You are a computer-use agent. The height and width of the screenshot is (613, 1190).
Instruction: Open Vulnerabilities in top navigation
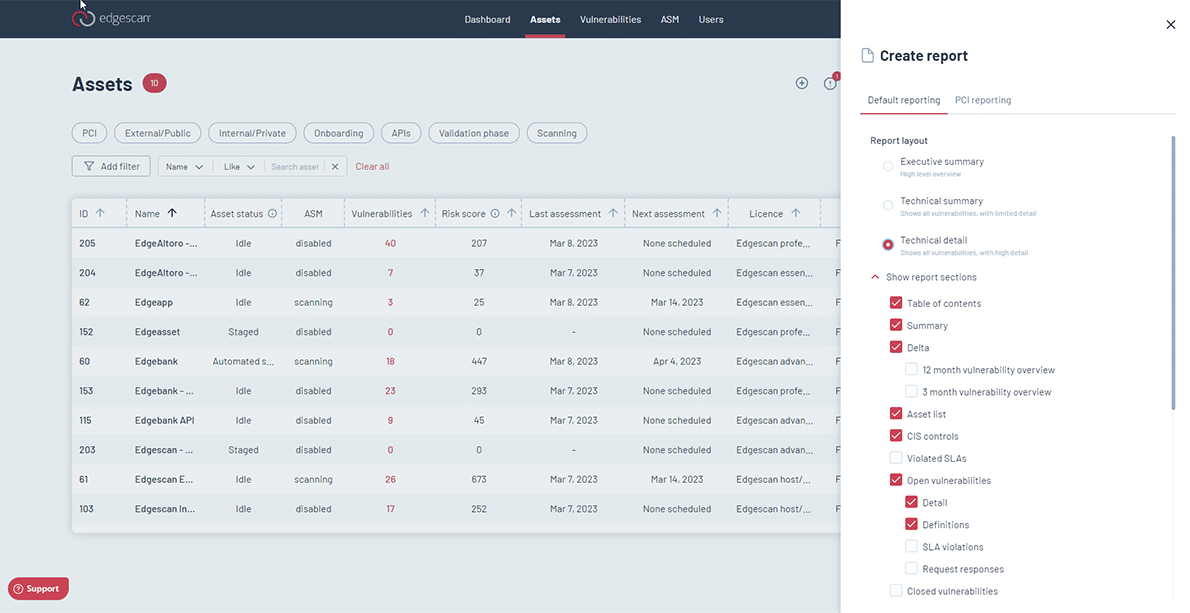(x=610, y=19)
